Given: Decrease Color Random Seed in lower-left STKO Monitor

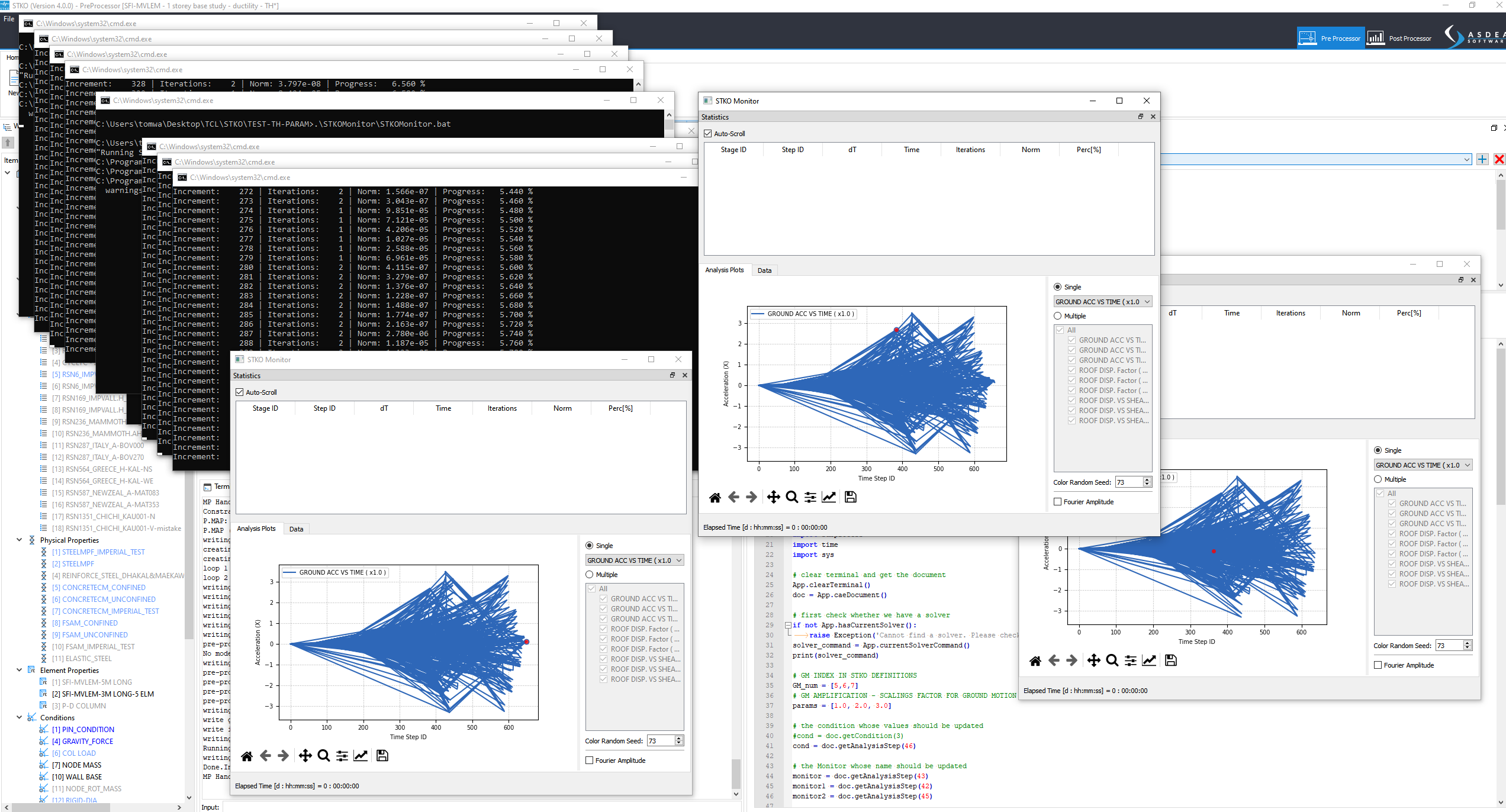Looking at the screenshot, I should (x=679, y=743).
